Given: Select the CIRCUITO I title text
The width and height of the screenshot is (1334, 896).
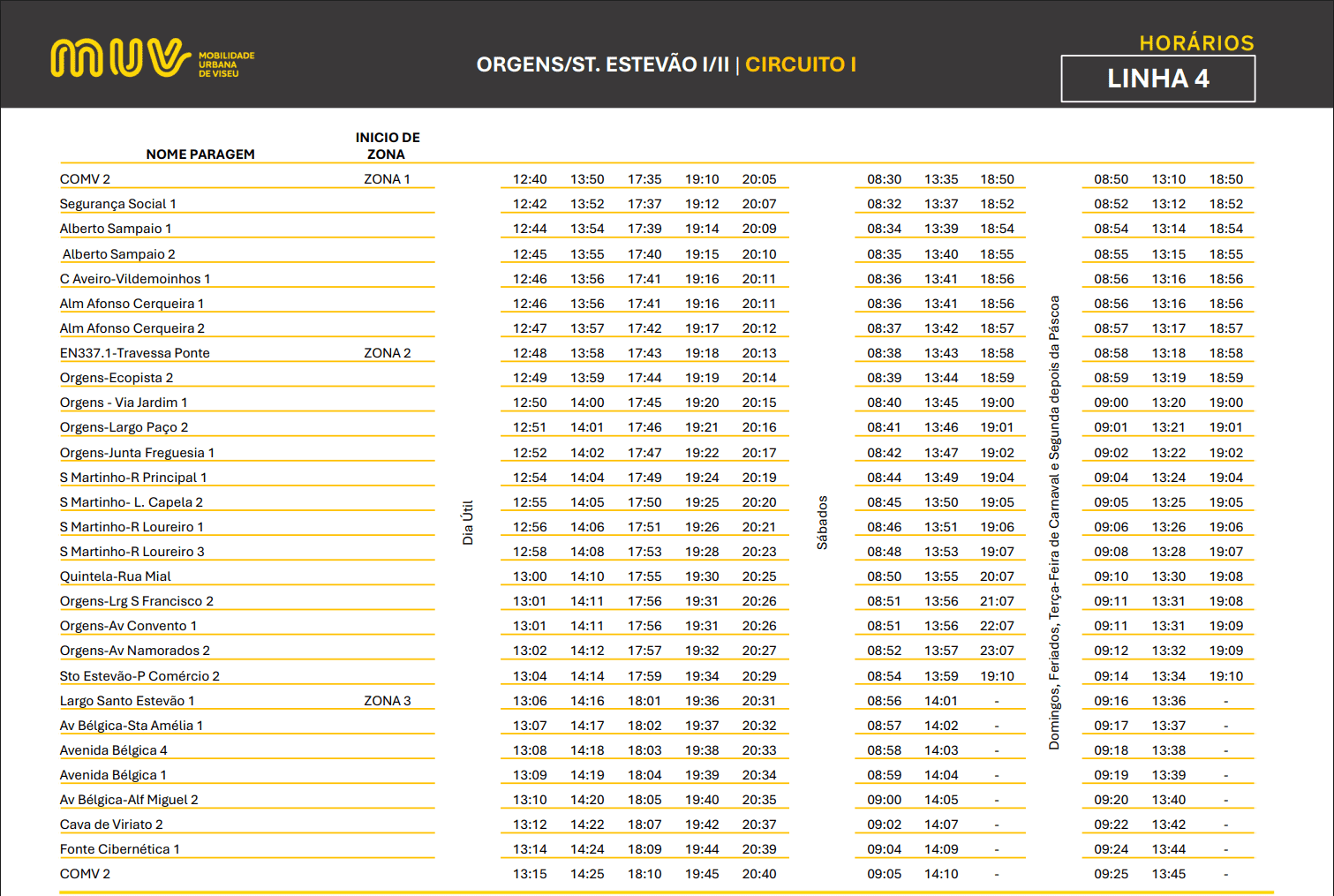Looking at the screenshot, I should 800,64.
